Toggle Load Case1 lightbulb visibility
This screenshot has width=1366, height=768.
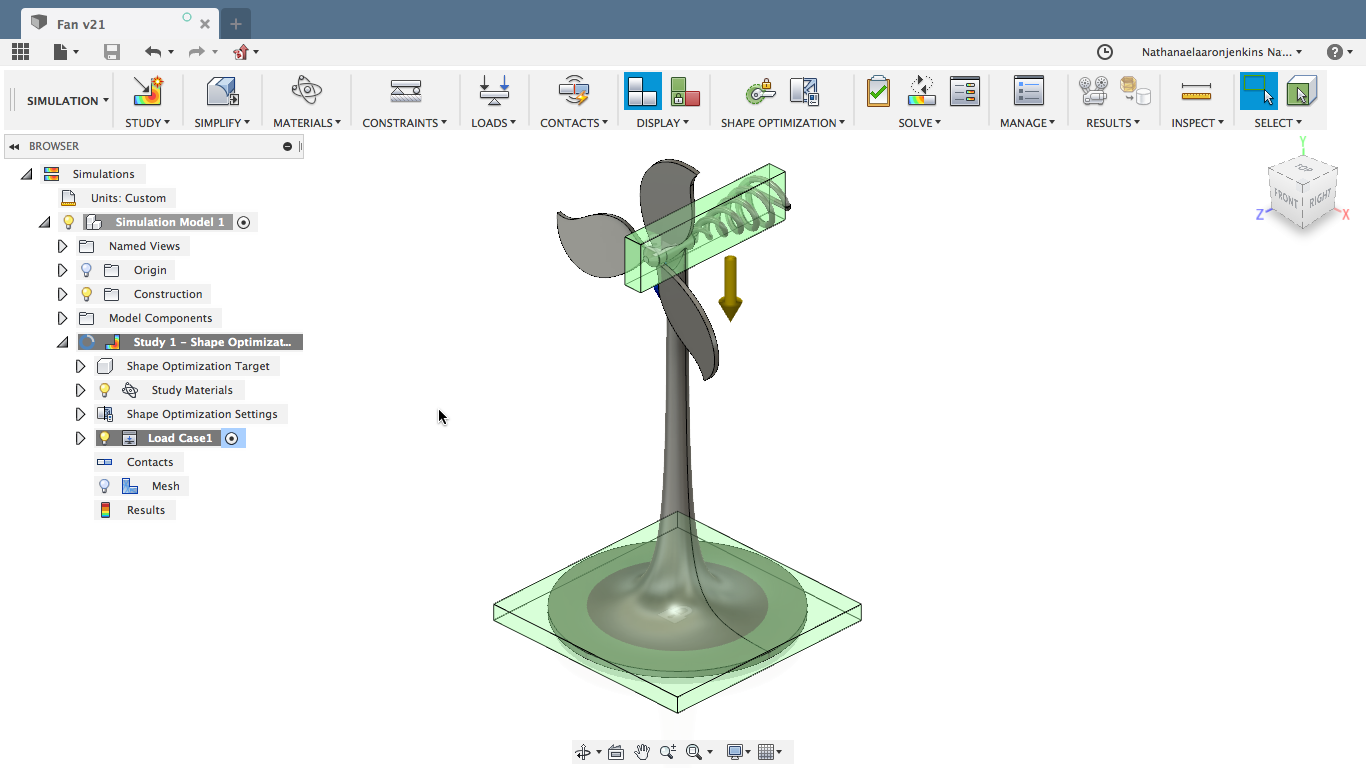pos(105,438)
